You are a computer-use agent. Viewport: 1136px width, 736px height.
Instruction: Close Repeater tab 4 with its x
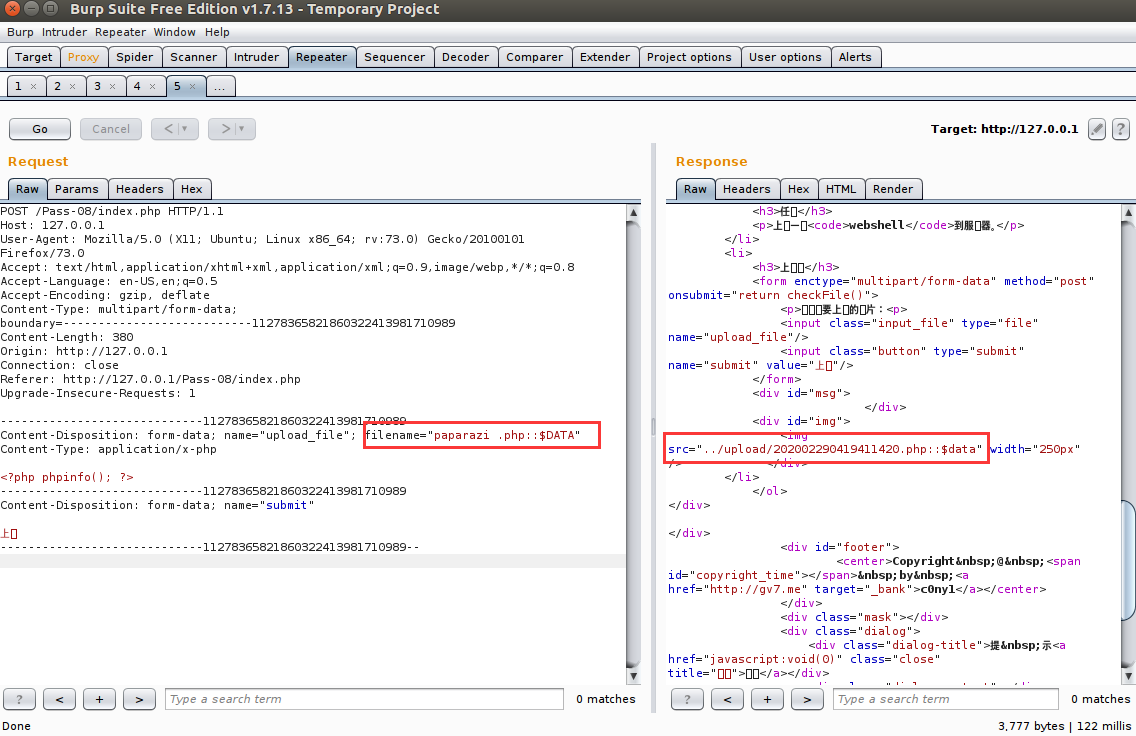(152, 86)
